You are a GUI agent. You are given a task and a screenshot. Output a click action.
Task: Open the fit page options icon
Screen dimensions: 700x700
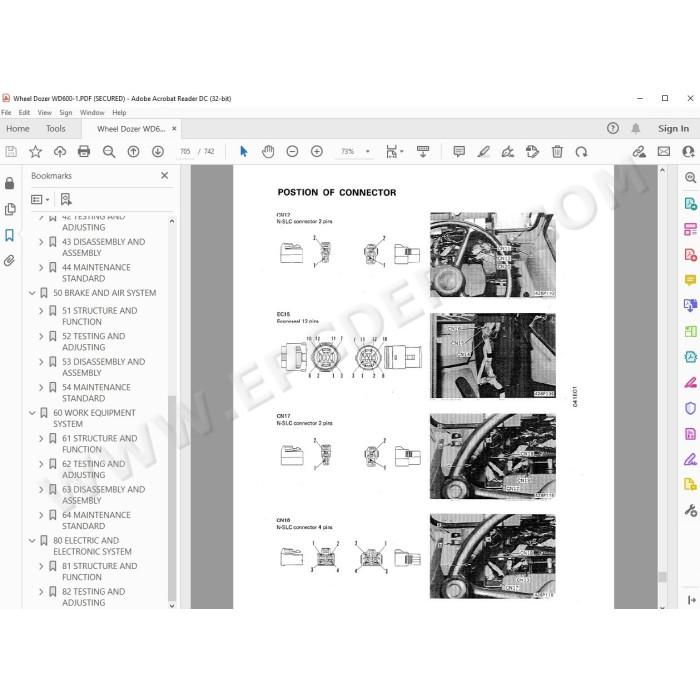(x=394, y=152)
